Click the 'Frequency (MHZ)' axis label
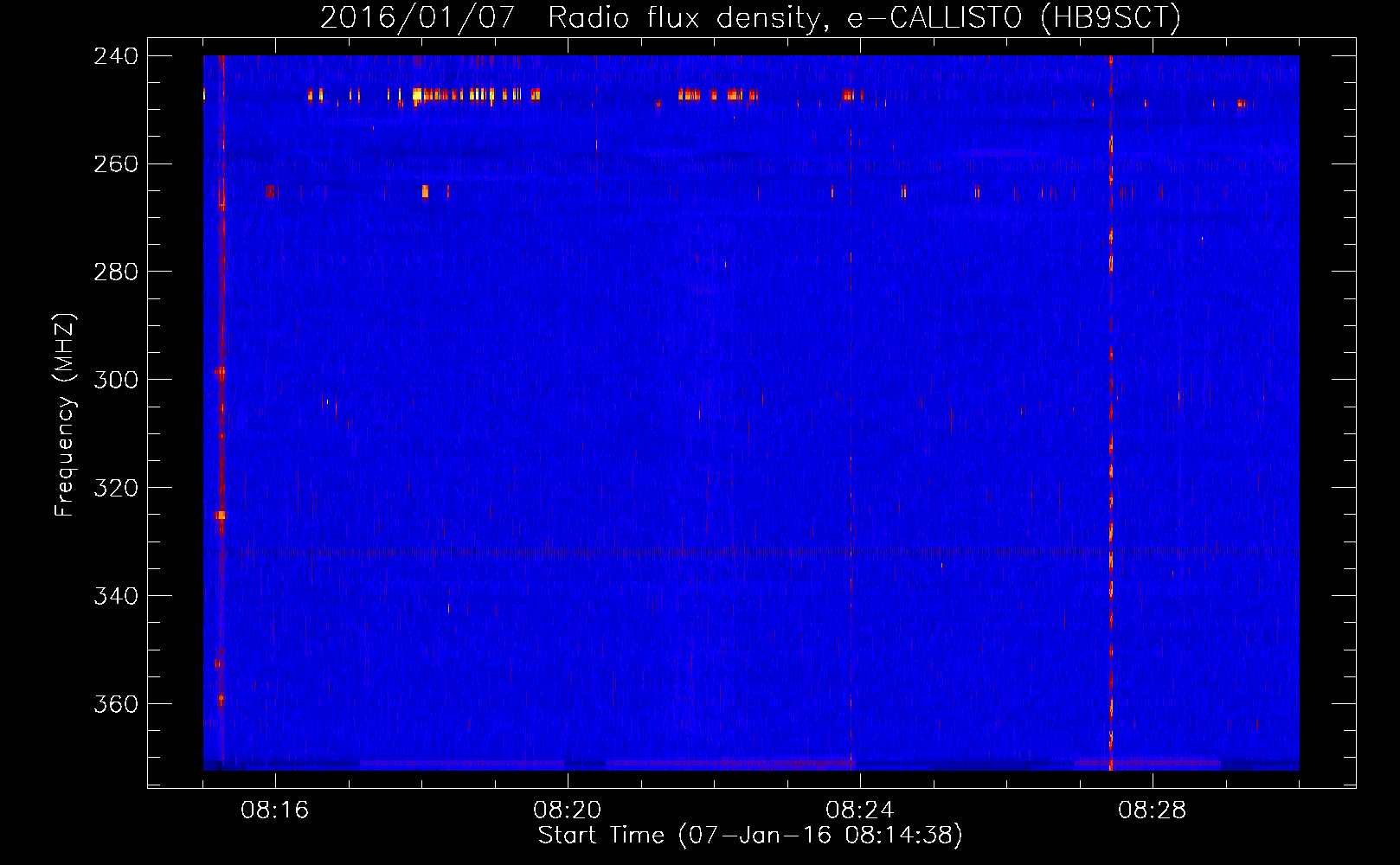Screen dimensions: 1400x865 coord(65,415)
